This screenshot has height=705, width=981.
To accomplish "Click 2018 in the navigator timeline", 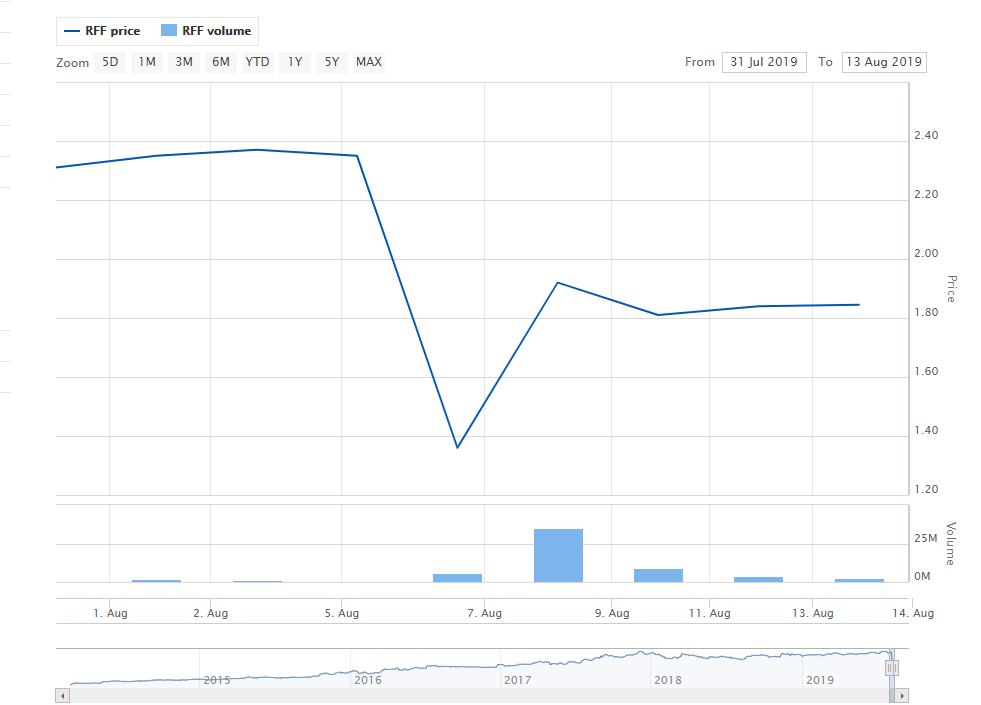I will (668, 680).
